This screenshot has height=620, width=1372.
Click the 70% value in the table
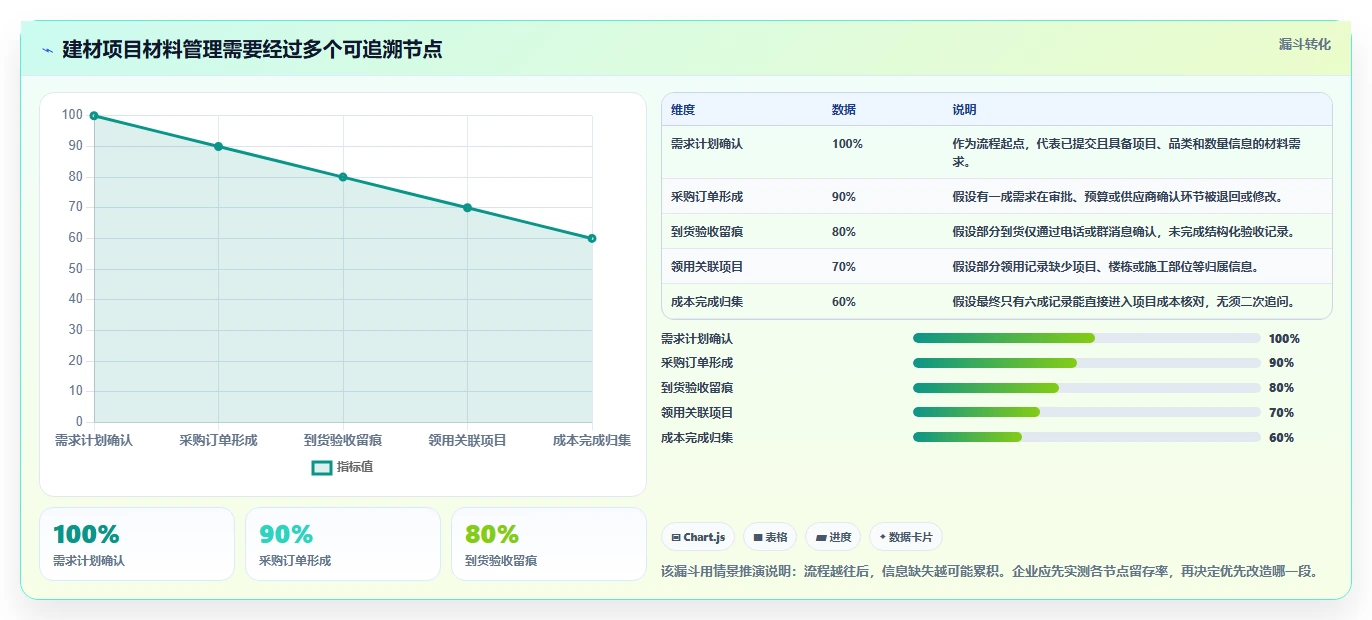pyautogui.click(x=844, y=267)
